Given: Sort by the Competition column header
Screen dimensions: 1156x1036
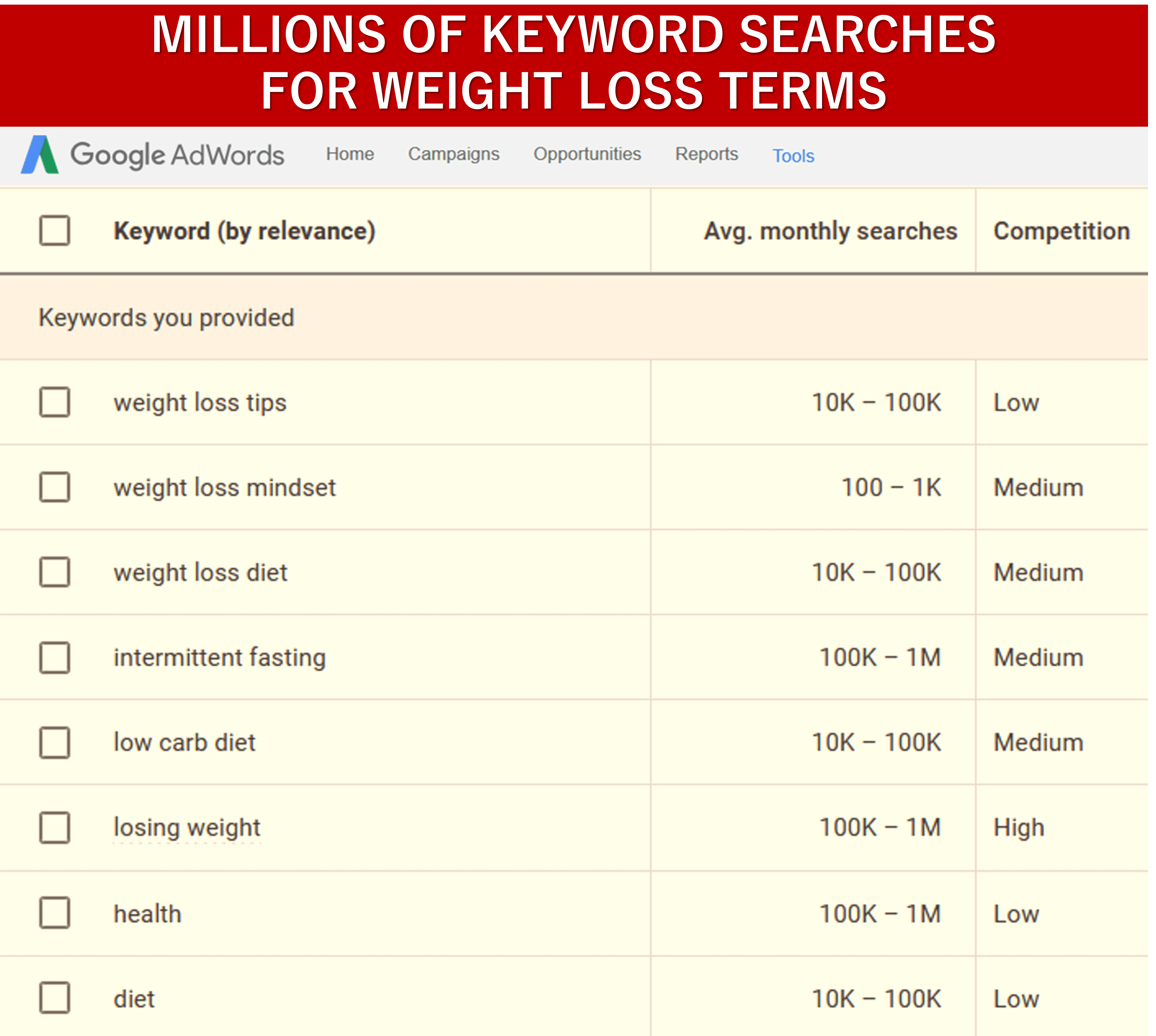Looking at the screenshot, I should (1061, 231).
